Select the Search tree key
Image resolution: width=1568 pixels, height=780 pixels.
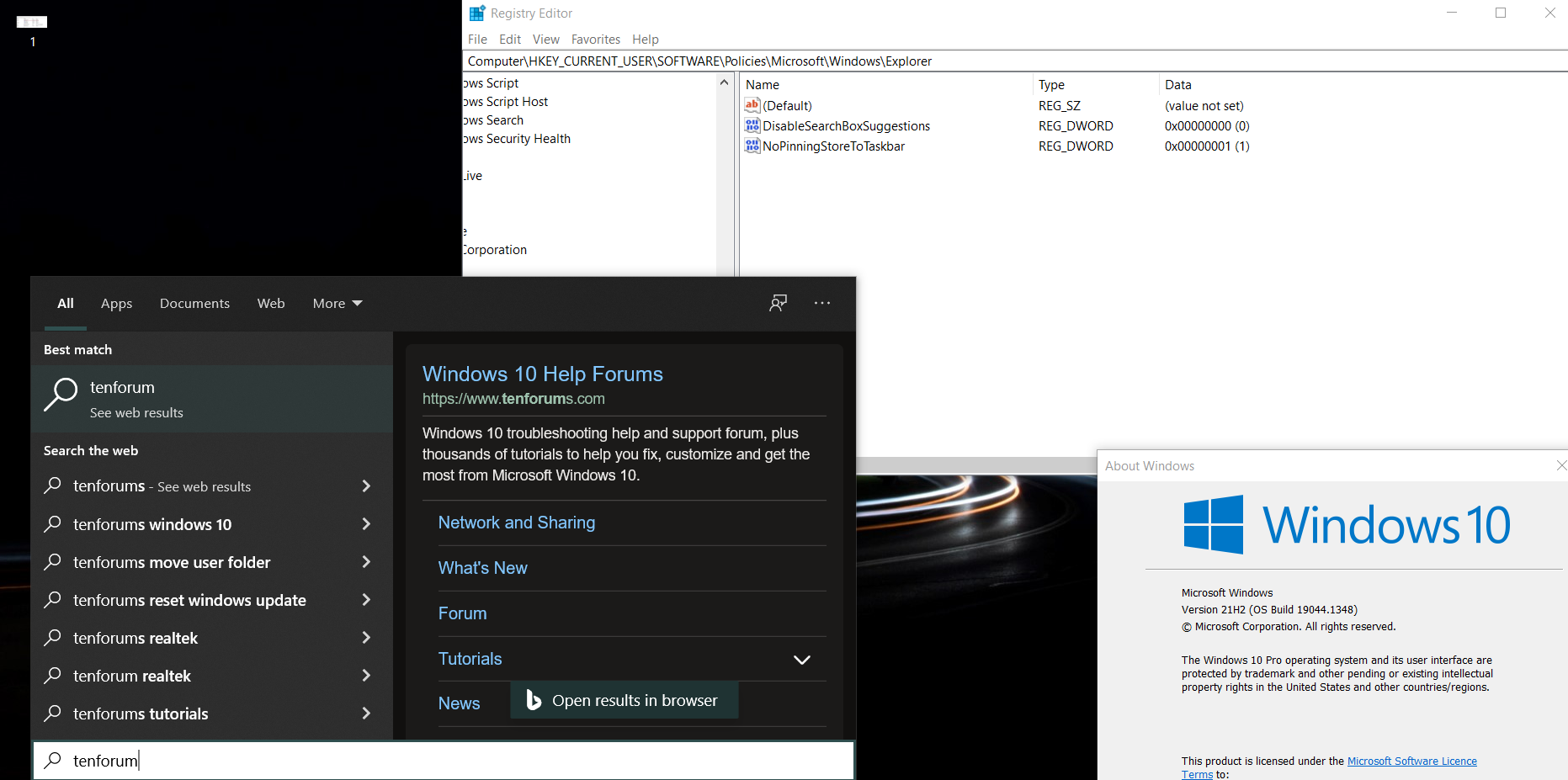click(493, 120)
